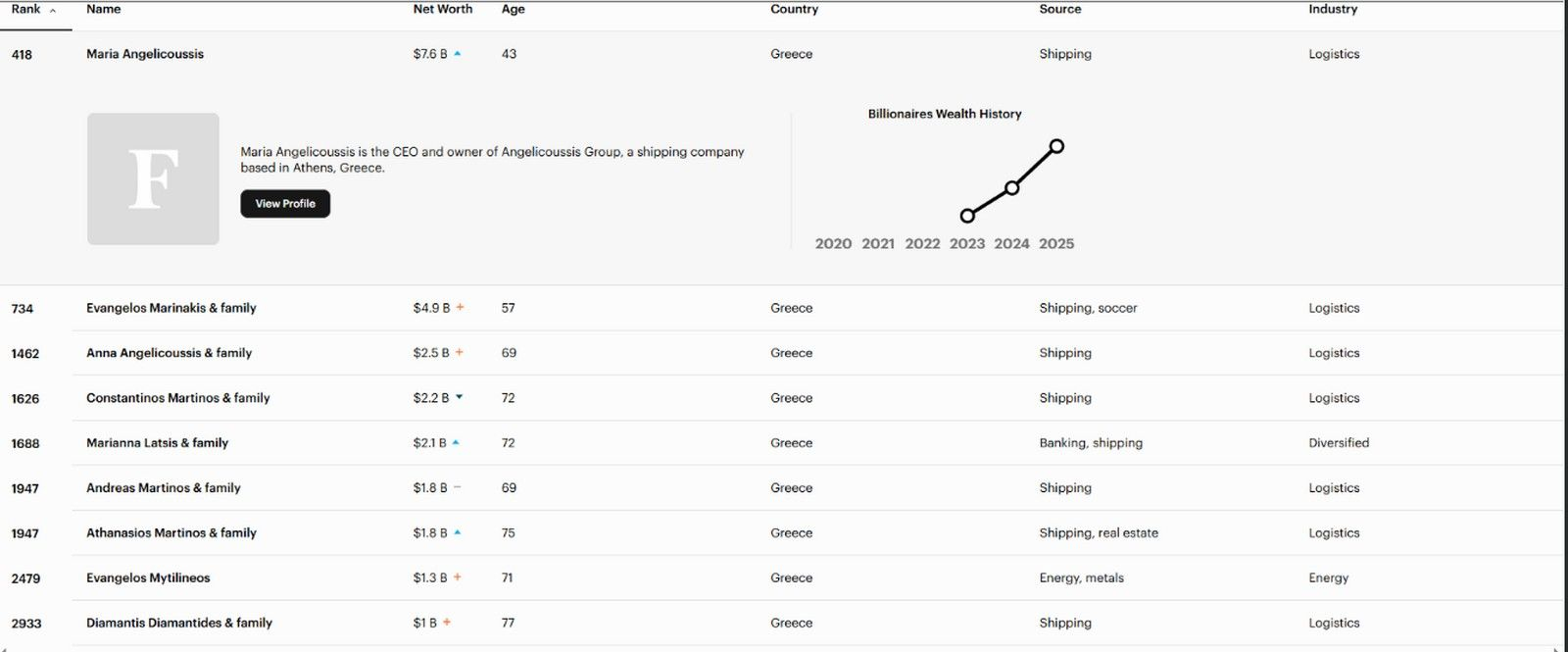
Task: Click Maria Angelicoussis net worth up arrow
Action: coord(458,54)
